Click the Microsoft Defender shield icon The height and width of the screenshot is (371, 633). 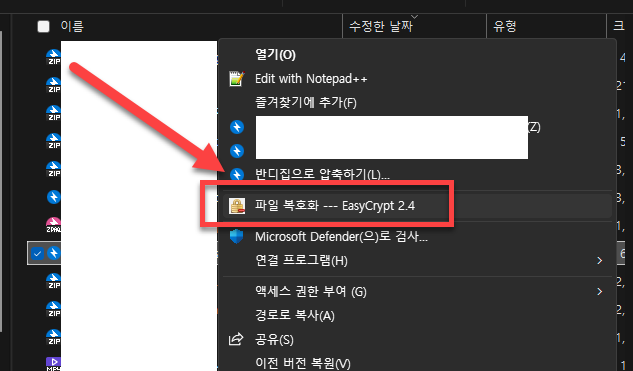[237, 236]
